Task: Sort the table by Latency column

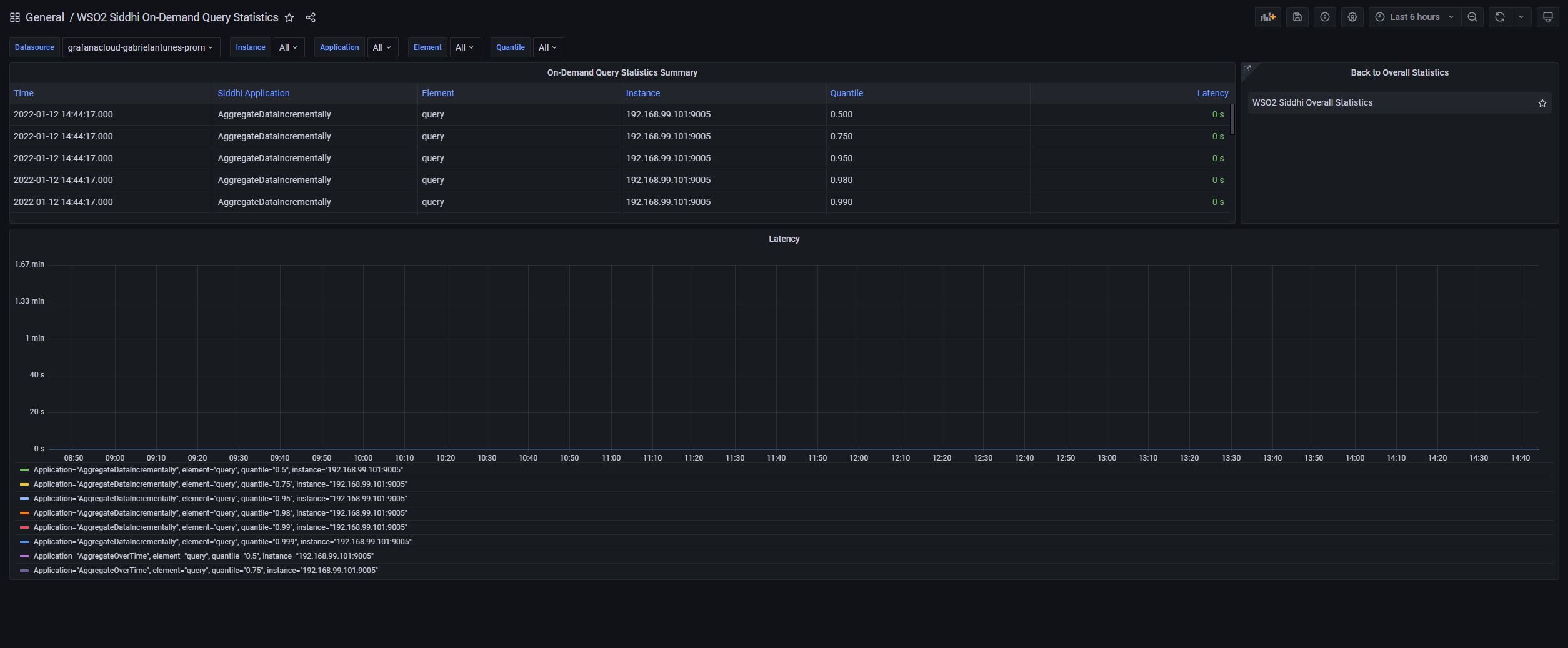Action: point(1212,92)
